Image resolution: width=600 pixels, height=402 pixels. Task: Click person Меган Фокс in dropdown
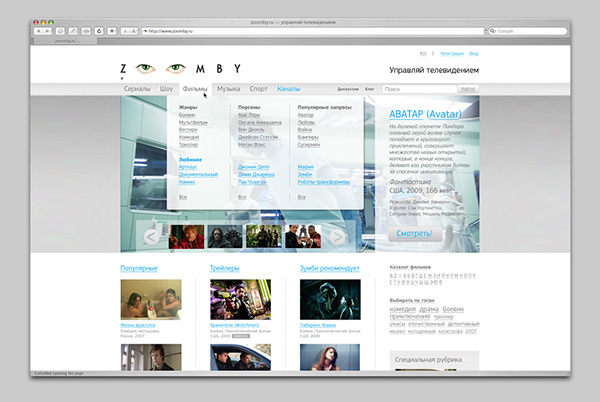tap(251, 145)
